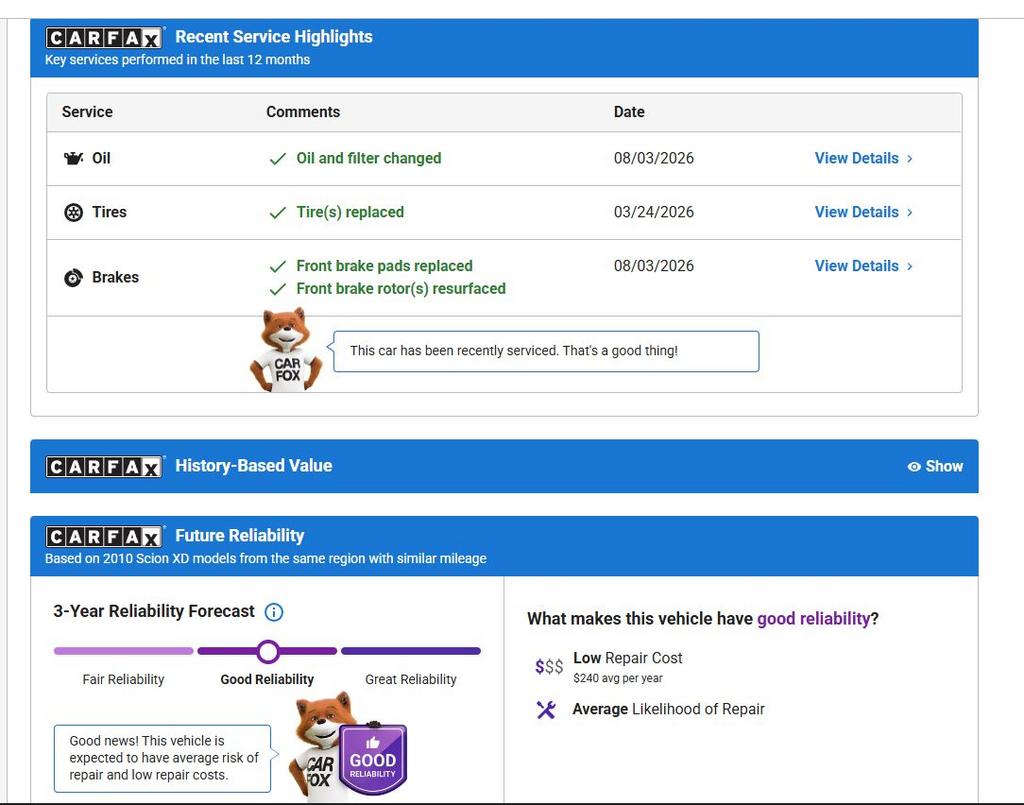Viewport: 1024px width, 805px height.
Task: Click 'Average Likelihood of Repair' text
Action: tap(668, 709)
